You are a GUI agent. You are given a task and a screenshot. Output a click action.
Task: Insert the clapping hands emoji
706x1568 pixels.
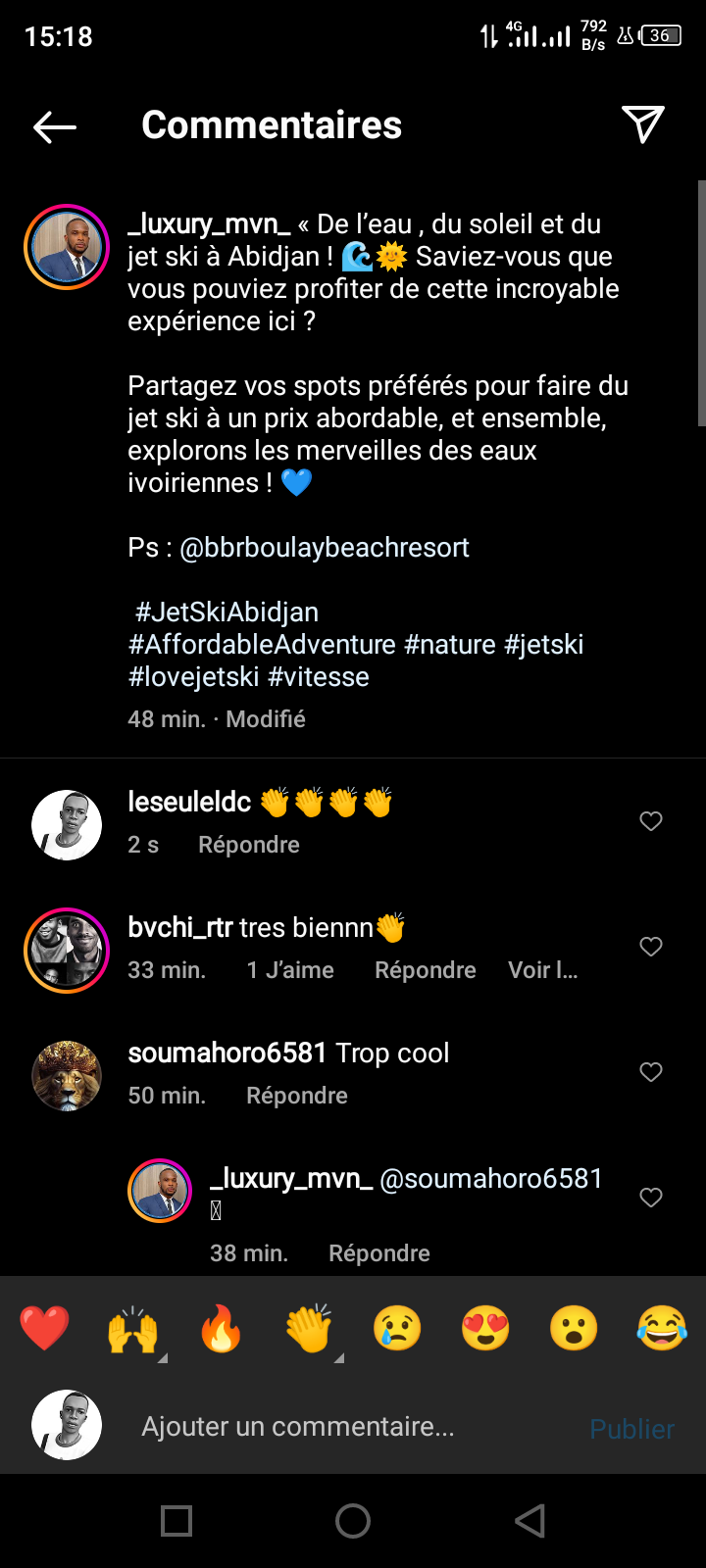309,1329
